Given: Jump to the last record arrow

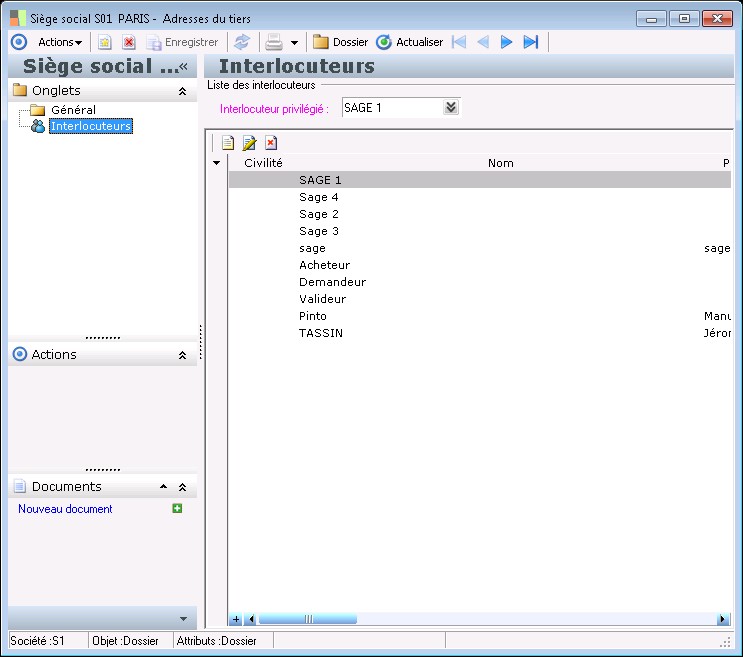Looking at the screenshot, I should 531,42.
